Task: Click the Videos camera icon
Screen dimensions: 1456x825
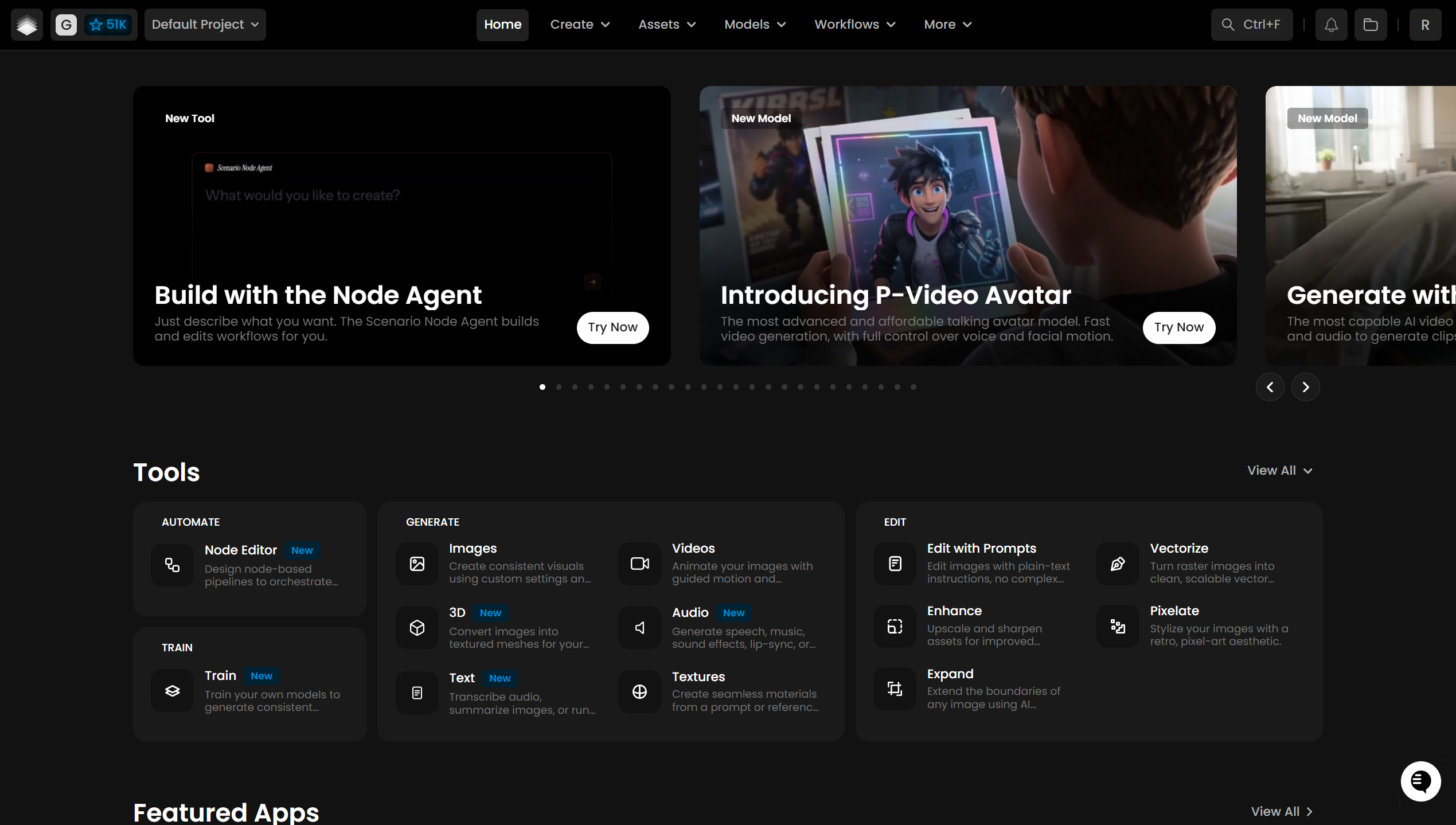Action: point(639,564)
